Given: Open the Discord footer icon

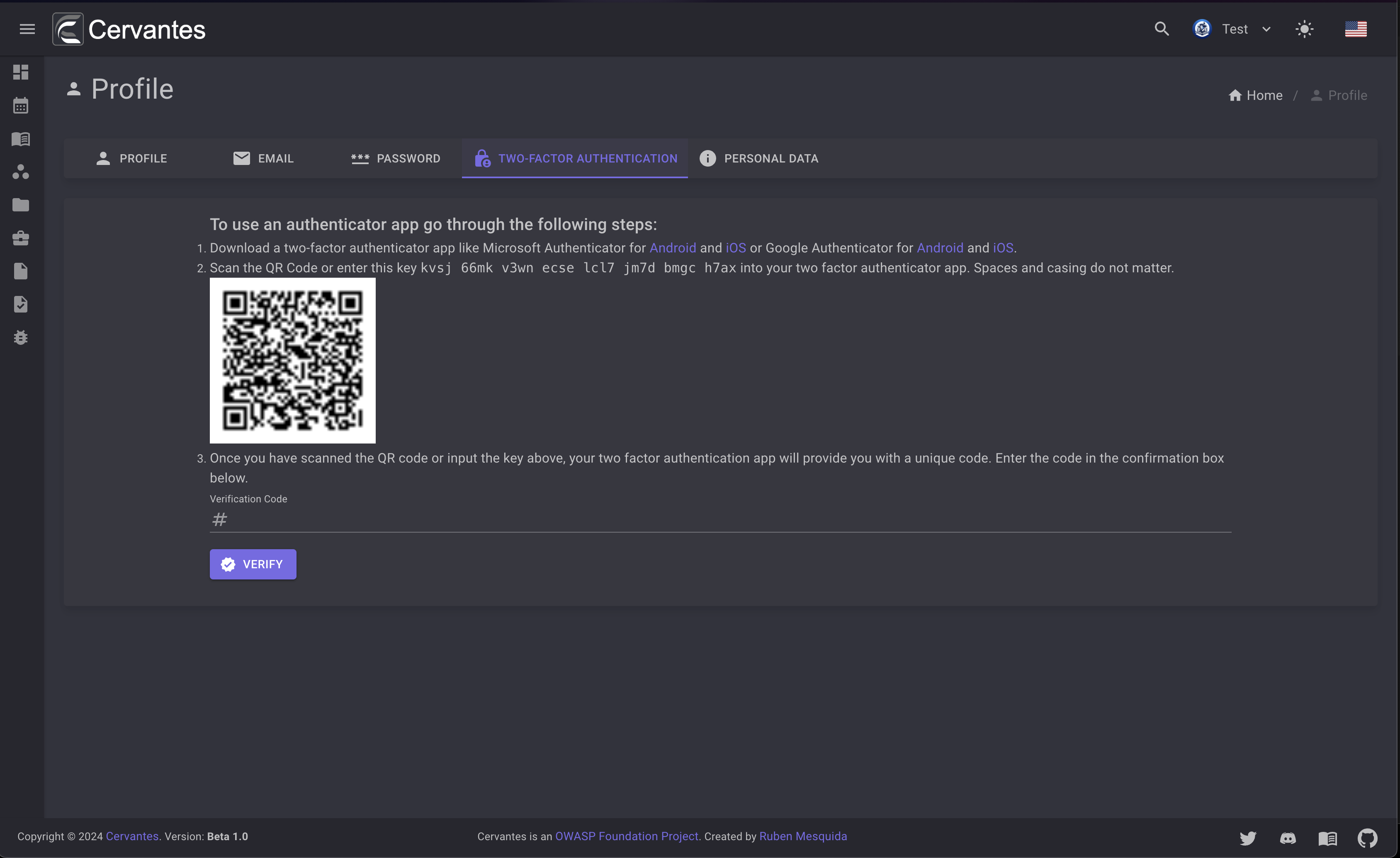Looking at the screenshot, I should [1288, 838].
